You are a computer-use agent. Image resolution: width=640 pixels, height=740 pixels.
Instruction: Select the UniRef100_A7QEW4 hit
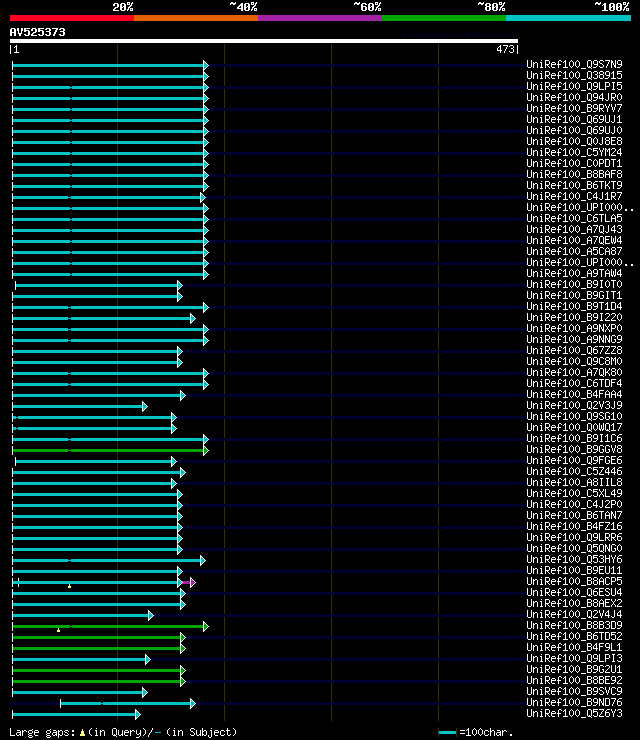pos(574,240)
